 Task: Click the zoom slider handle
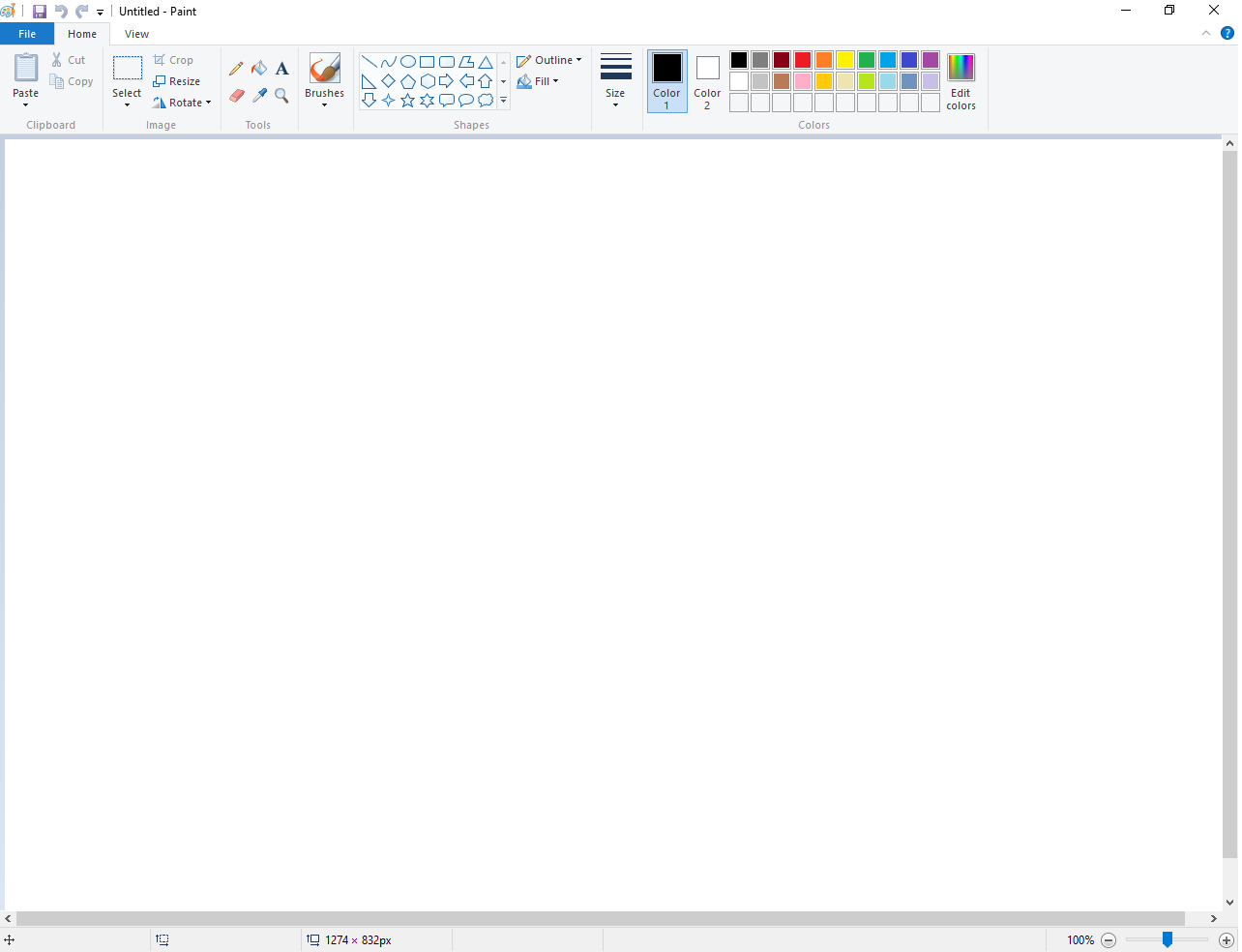1168,939
